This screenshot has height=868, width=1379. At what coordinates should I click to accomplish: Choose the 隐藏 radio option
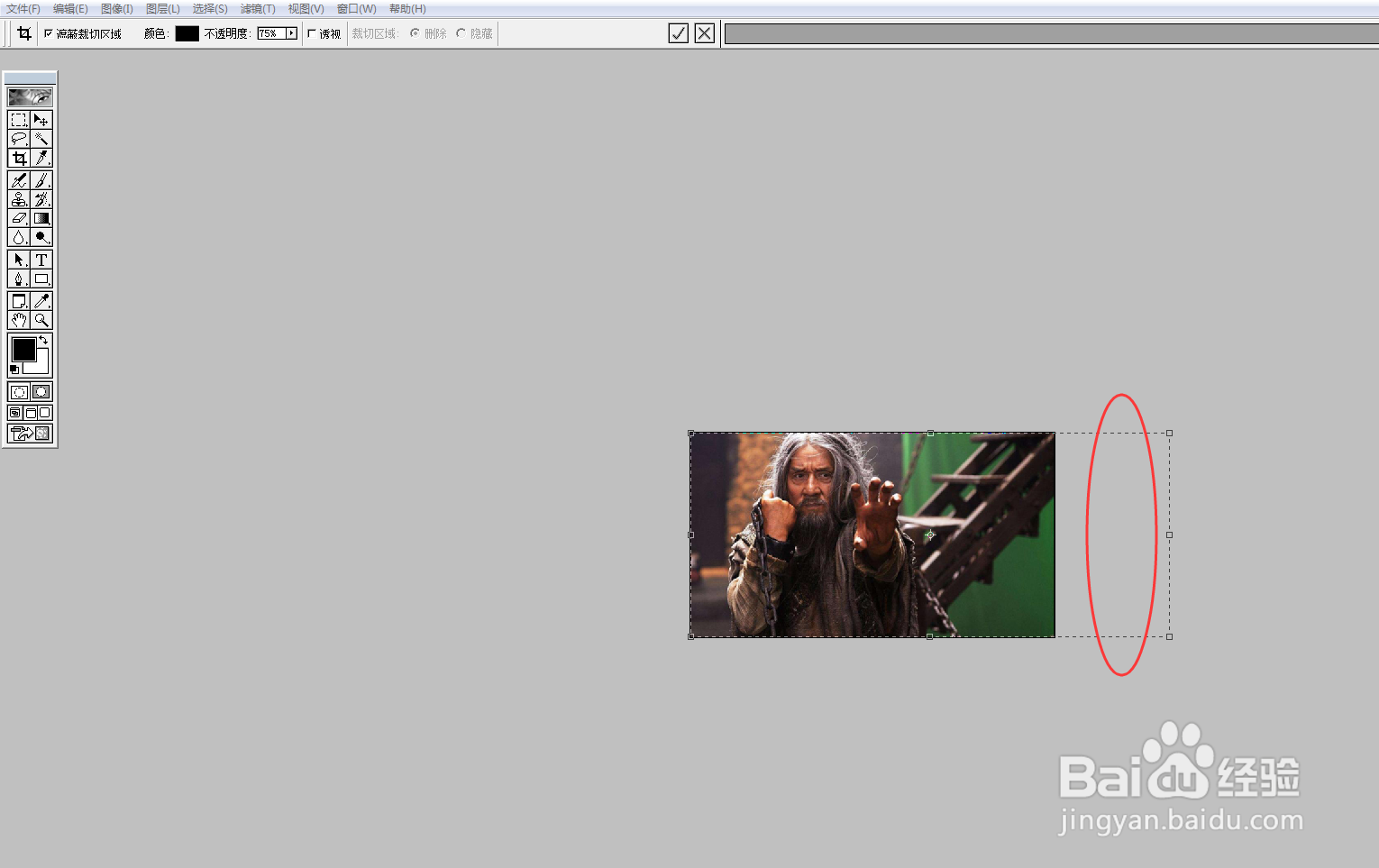click(461, 33)
